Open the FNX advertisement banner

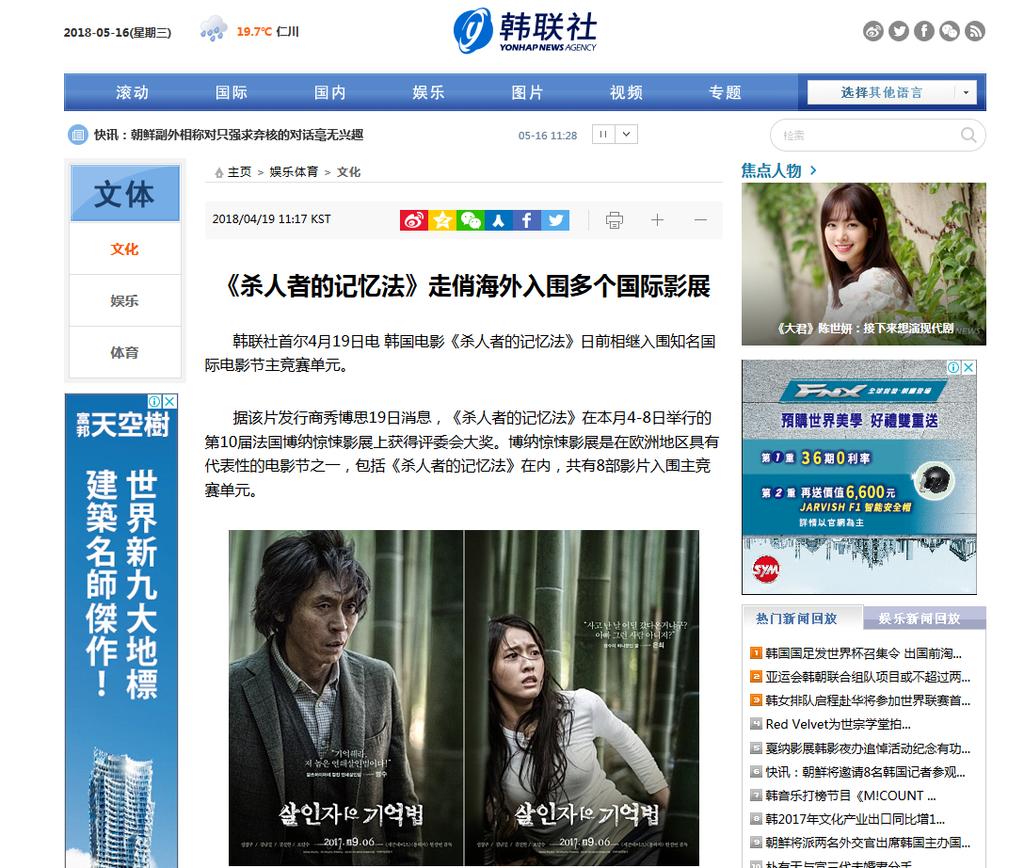pos(859,477)
